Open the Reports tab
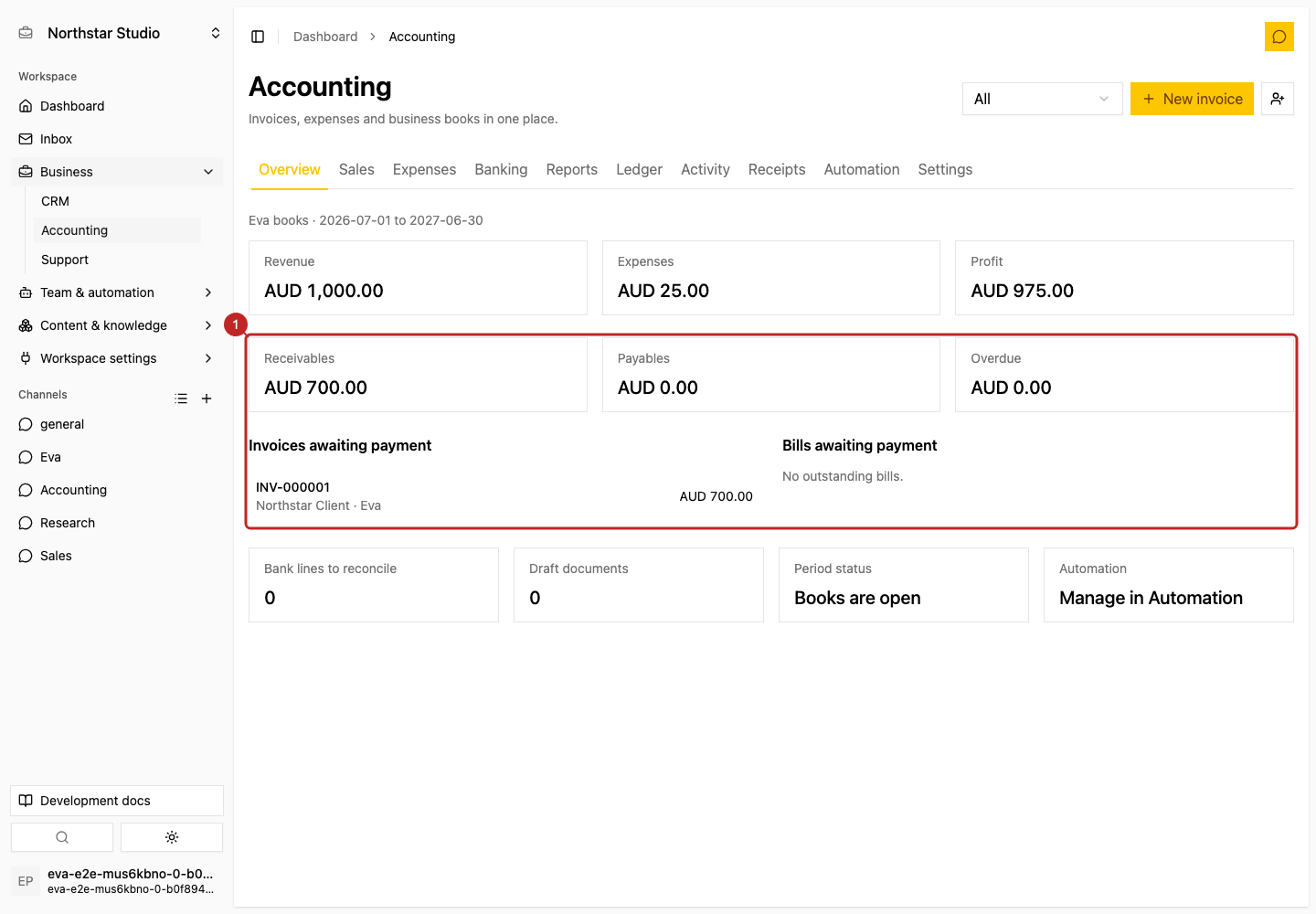The image size is (1316, 914). pyautogui.click(x=572, y=169)
